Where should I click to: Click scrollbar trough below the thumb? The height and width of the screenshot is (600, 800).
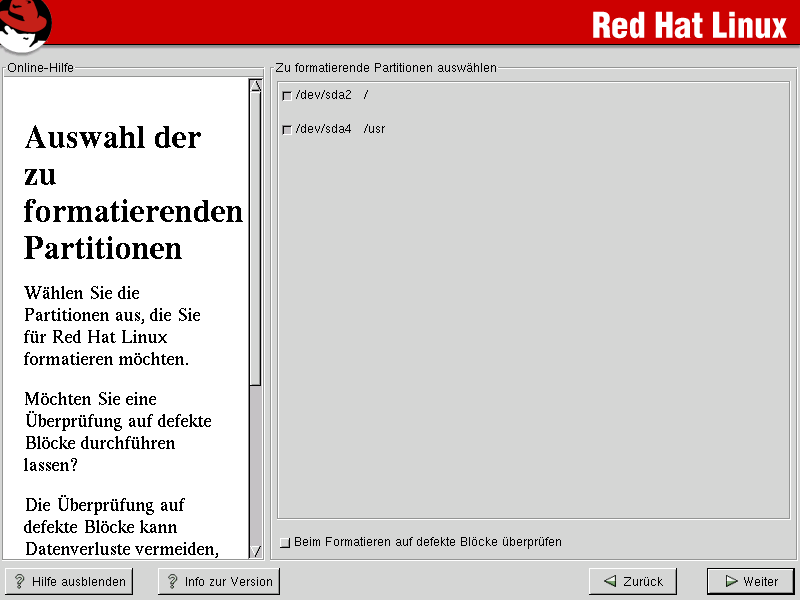tap(255, 460)
